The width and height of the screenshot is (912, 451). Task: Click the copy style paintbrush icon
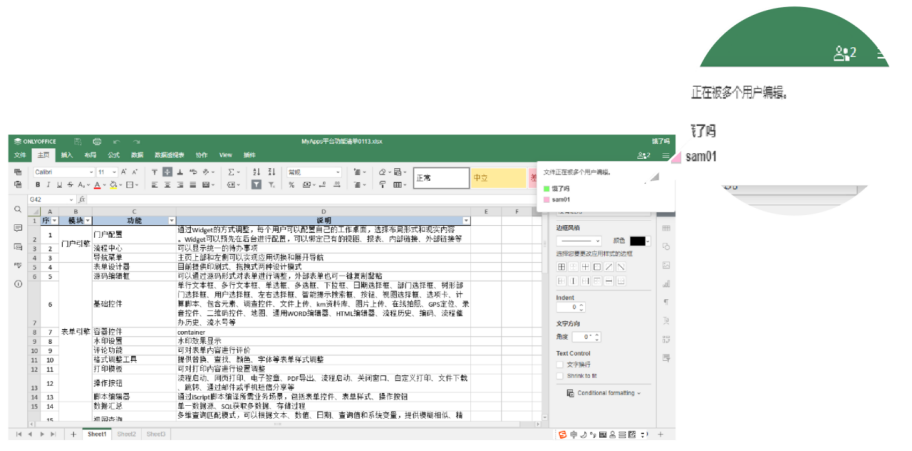383,185
